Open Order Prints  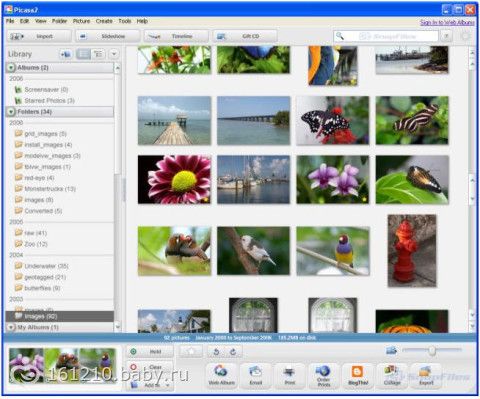click(x=324, y=376)
